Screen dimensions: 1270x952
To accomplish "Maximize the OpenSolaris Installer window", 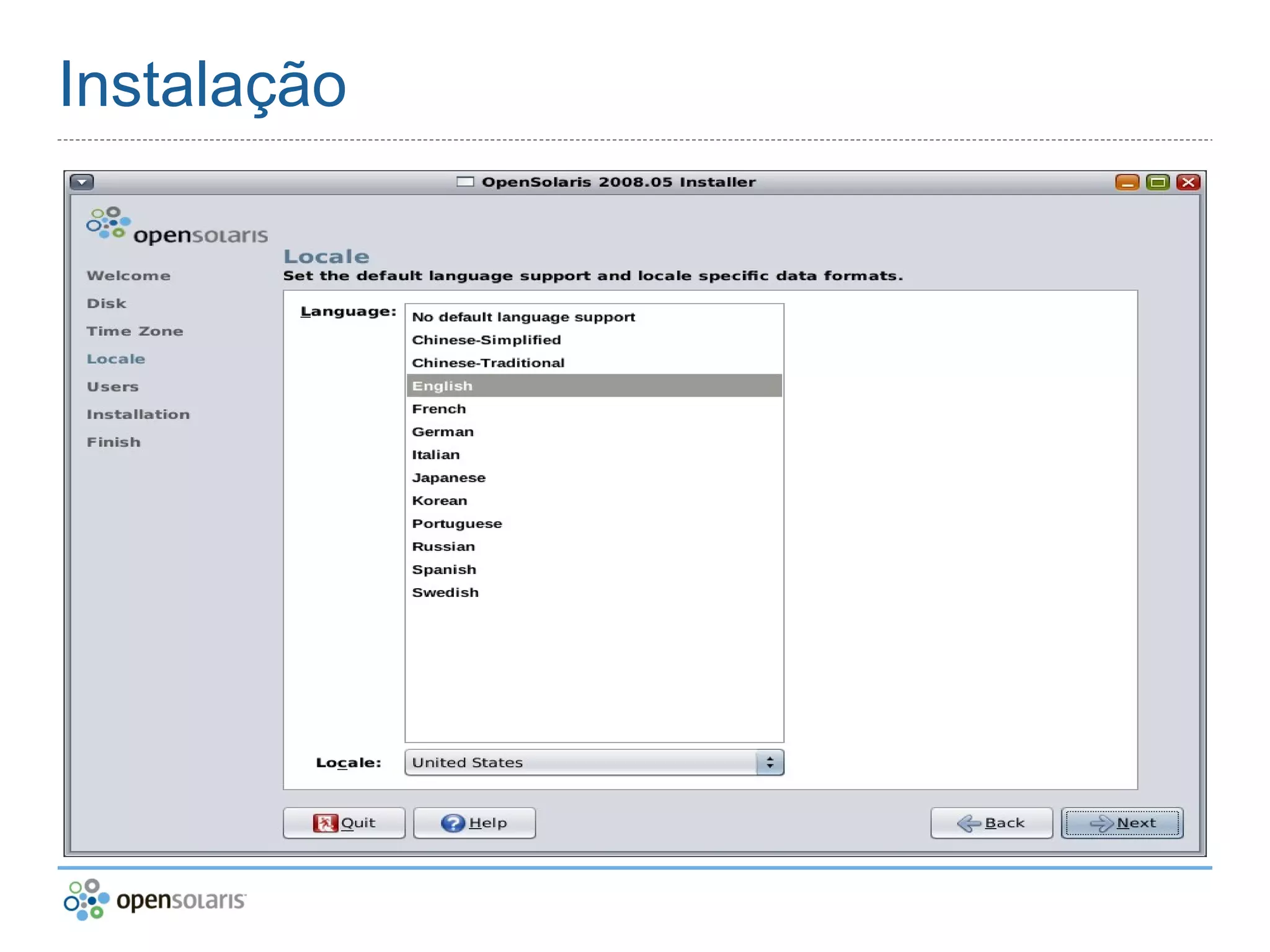I will tap(1157, 182).
